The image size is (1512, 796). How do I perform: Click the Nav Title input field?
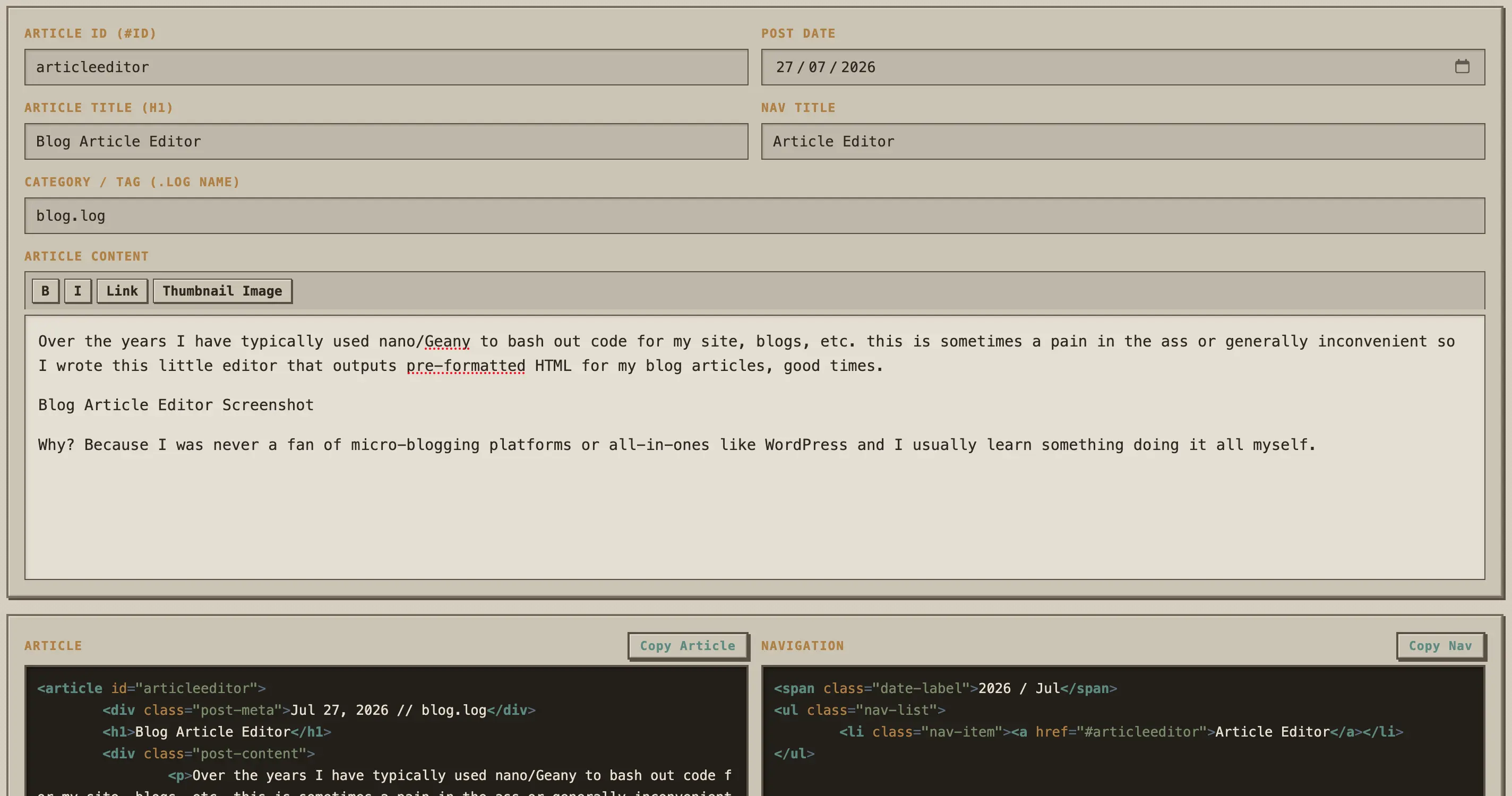coord(1123,141)
